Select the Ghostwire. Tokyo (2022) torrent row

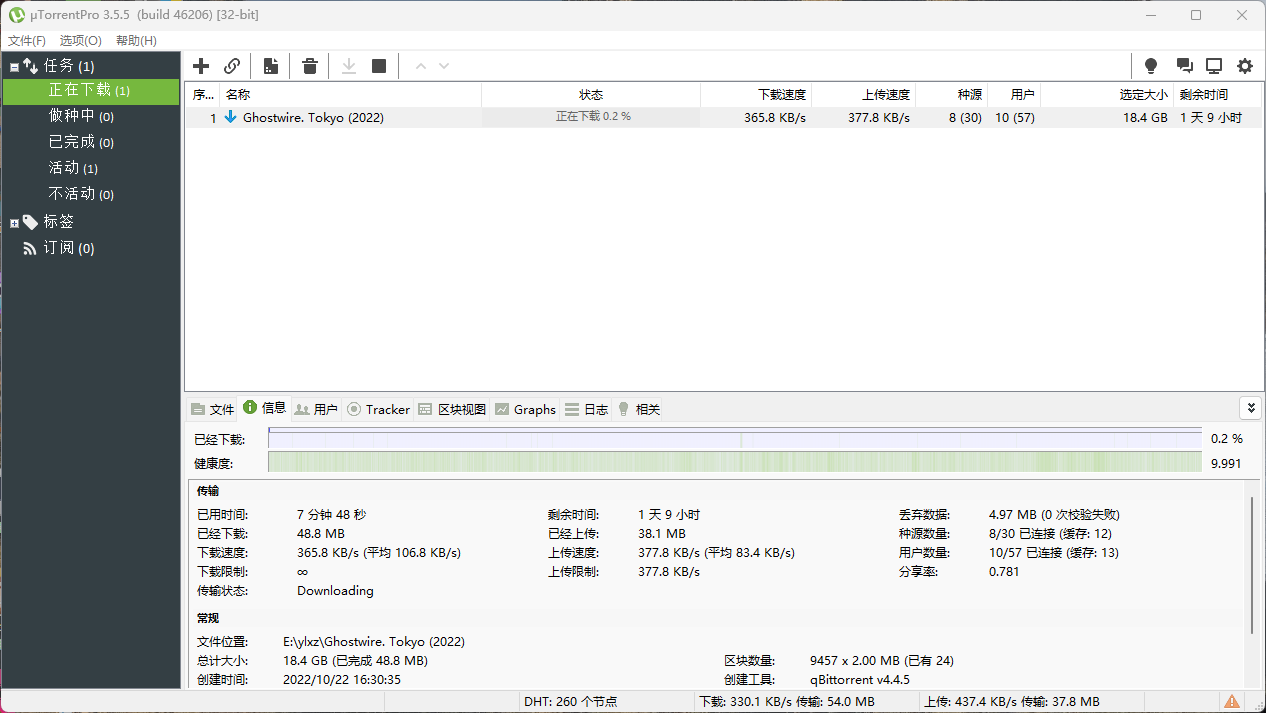[x=313, y=117]
